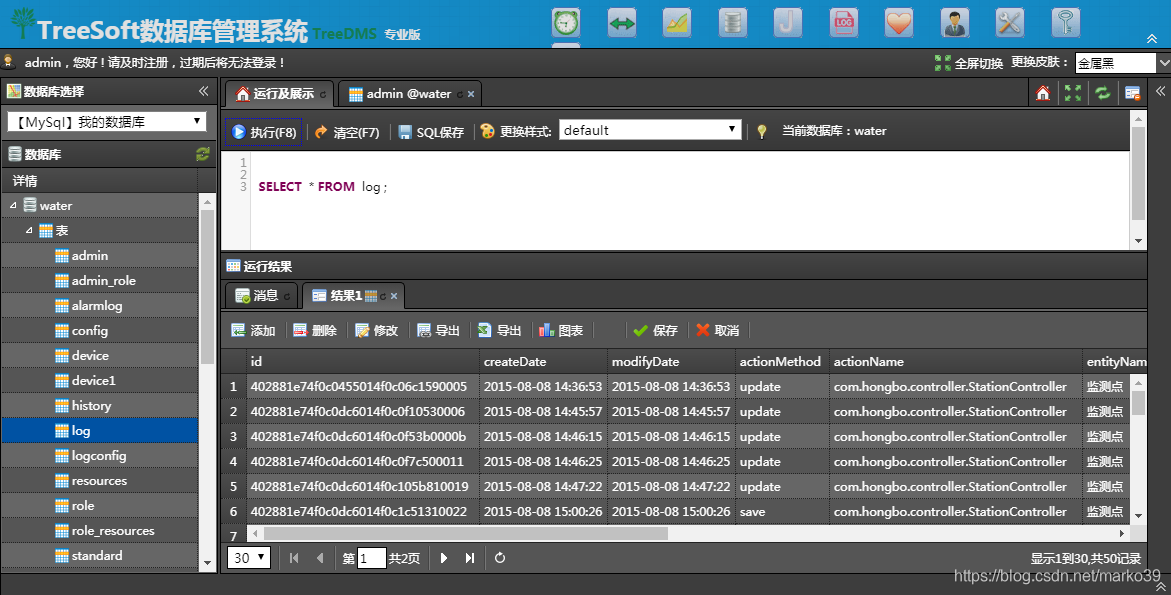Sort by the createDate column header
The width and height of the screenshot is (1171, 595).
(x=543, y=361)
